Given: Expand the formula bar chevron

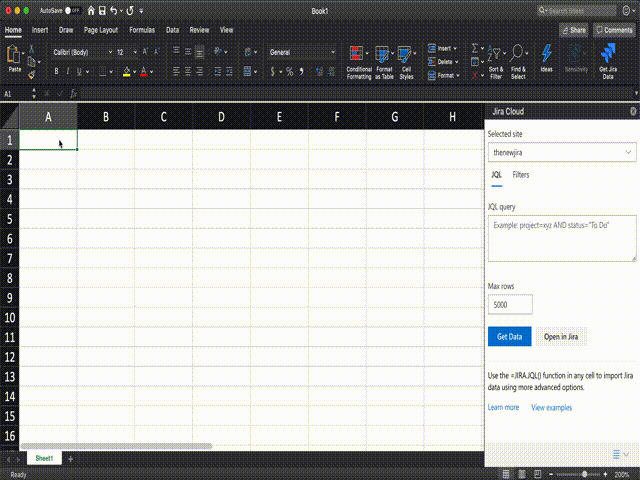Looking at the screenshot, I should click(636, 93).
